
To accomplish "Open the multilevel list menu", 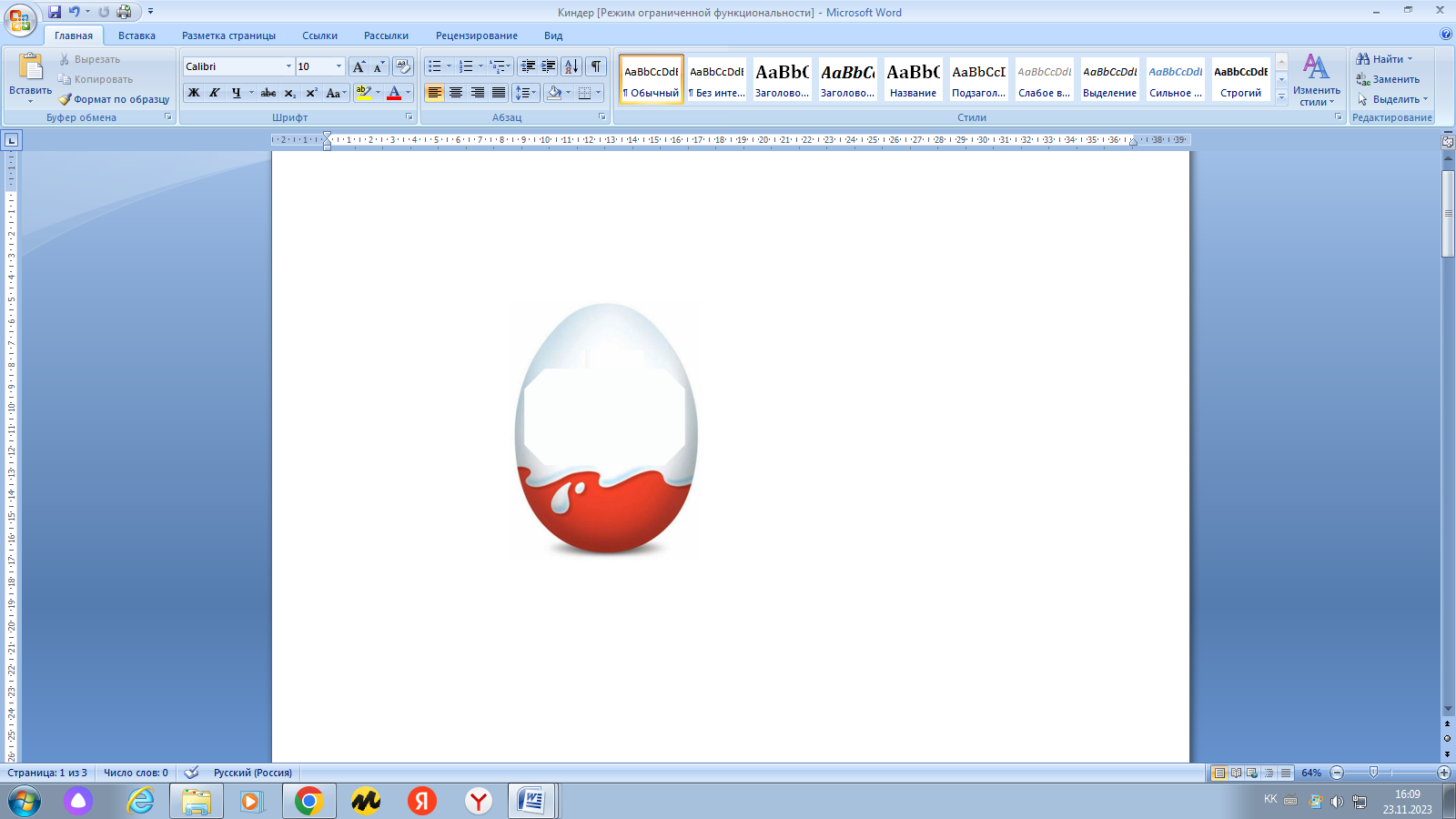I will (500, 66).
